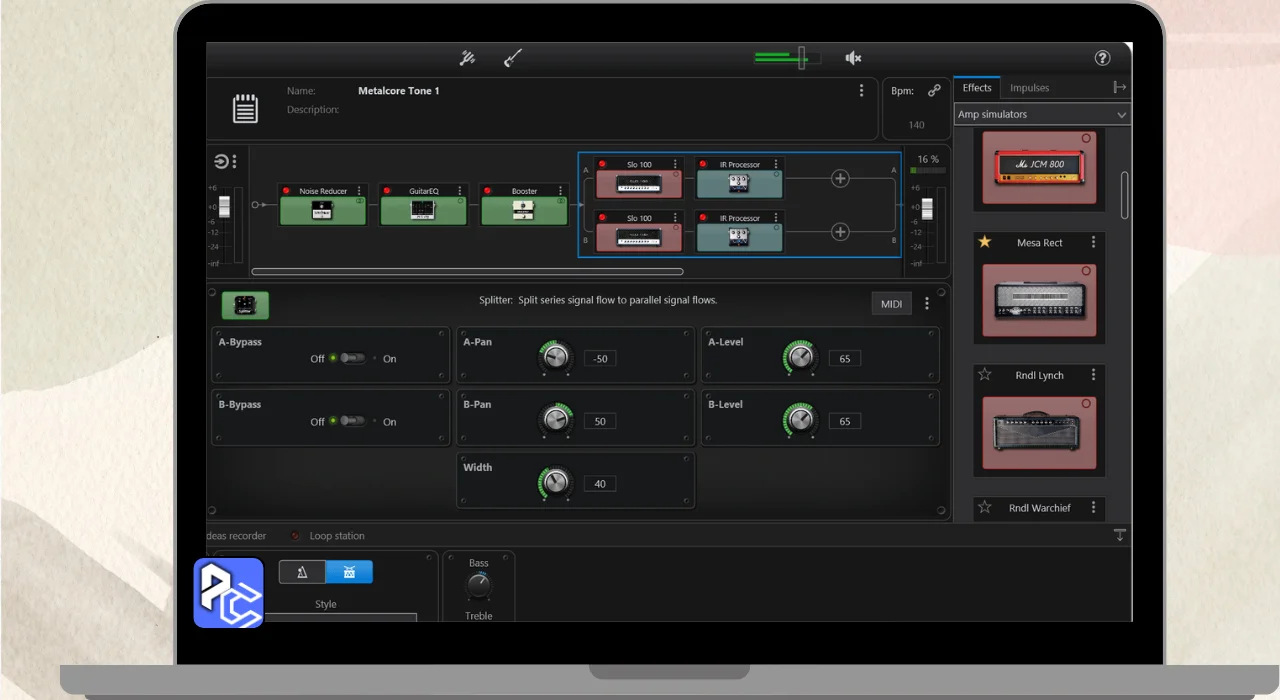The height and width of the screenshot is (700, 1280).
Task: Open the help question mark icon
Action: point(1103,58)
